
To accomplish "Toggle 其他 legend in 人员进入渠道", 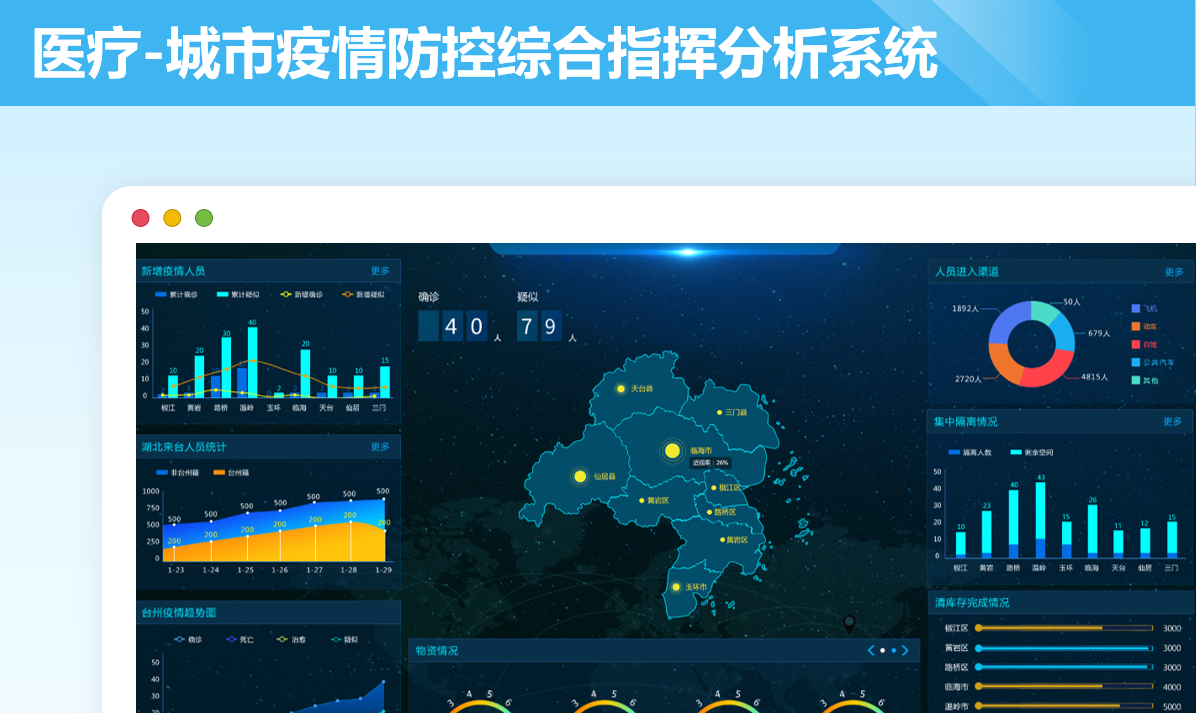I will pos(1145,381).
